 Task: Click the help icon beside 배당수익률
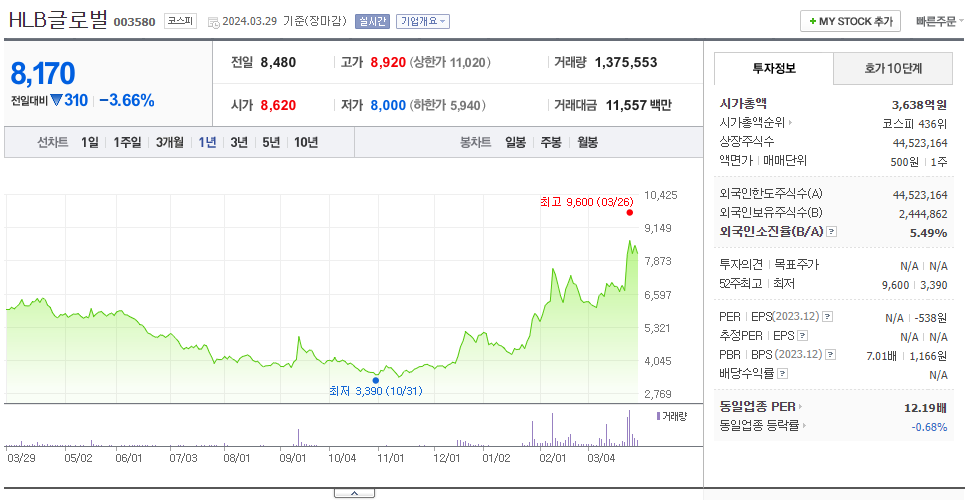tap(782, 373)
